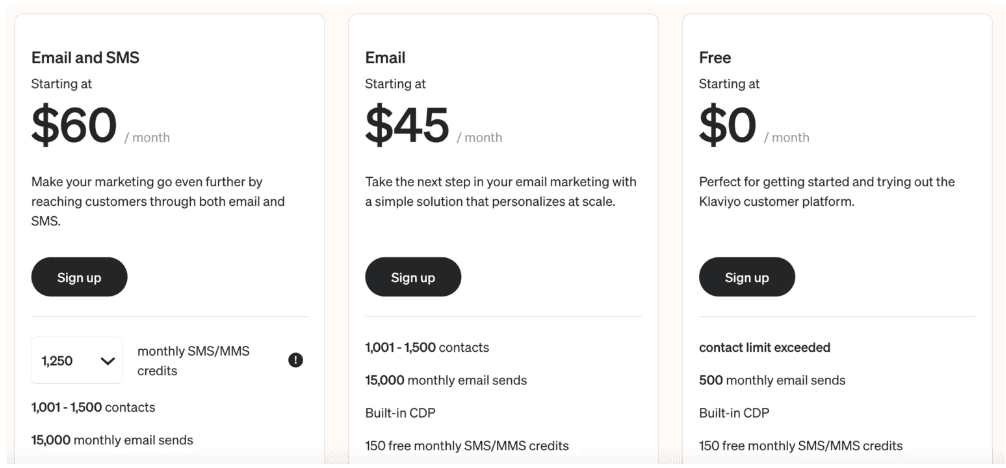1006x468 pixels.
Task: Click the $0 per month price
Action: (x=754, y=125)
